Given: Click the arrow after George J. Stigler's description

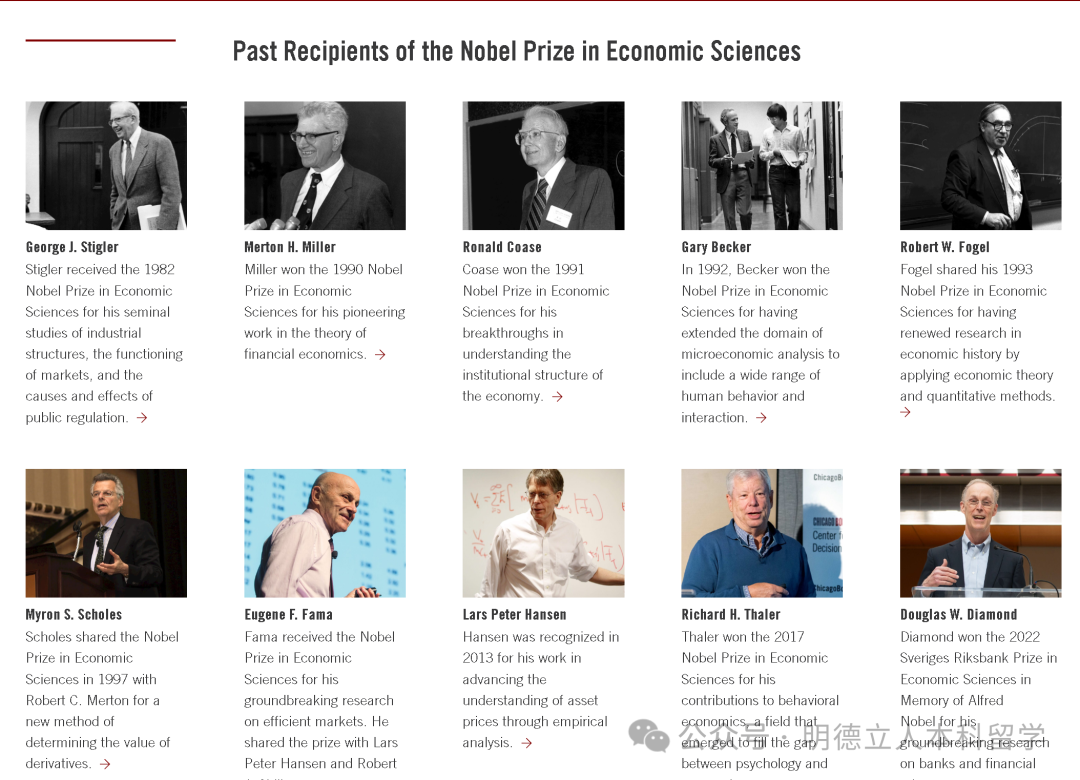Looking at the screenshot, I should tap(142, 418).
